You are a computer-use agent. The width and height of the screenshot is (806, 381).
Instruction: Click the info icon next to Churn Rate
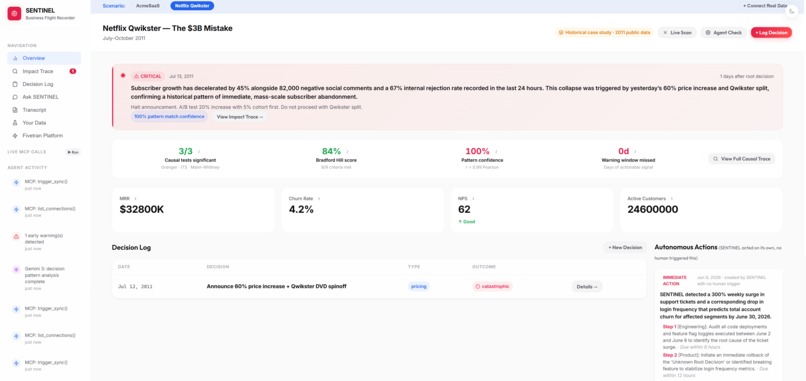click(319, 198)
